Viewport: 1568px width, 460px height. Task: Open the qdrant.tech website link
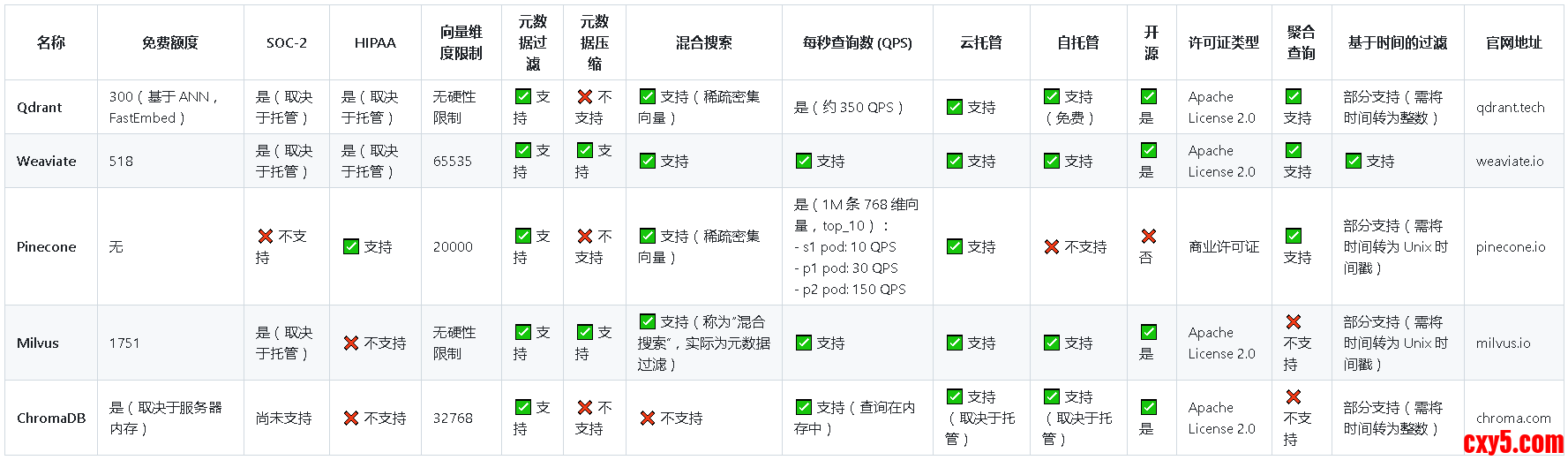point(1510,108)
